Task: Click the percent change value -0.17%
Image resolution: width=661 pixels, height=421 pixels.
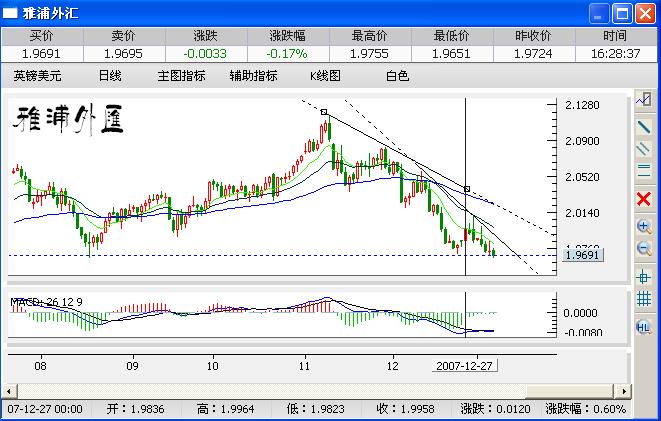Action: pyautogui.click(x=287, y=54)
